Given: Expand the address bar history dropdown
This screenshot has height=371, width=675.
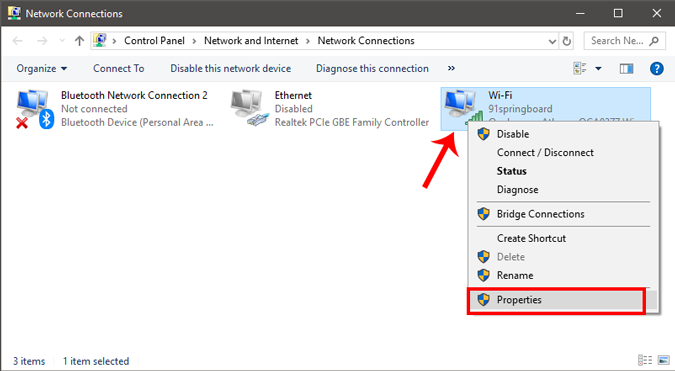Looking at the screenshot, I should click(552, 41).
